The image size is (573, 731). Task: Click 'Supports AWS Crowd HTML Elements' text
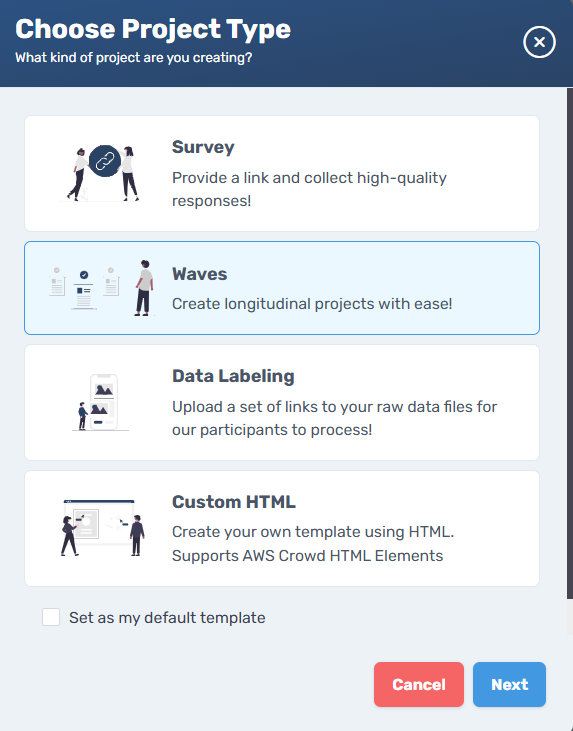(x=307, y=556)
